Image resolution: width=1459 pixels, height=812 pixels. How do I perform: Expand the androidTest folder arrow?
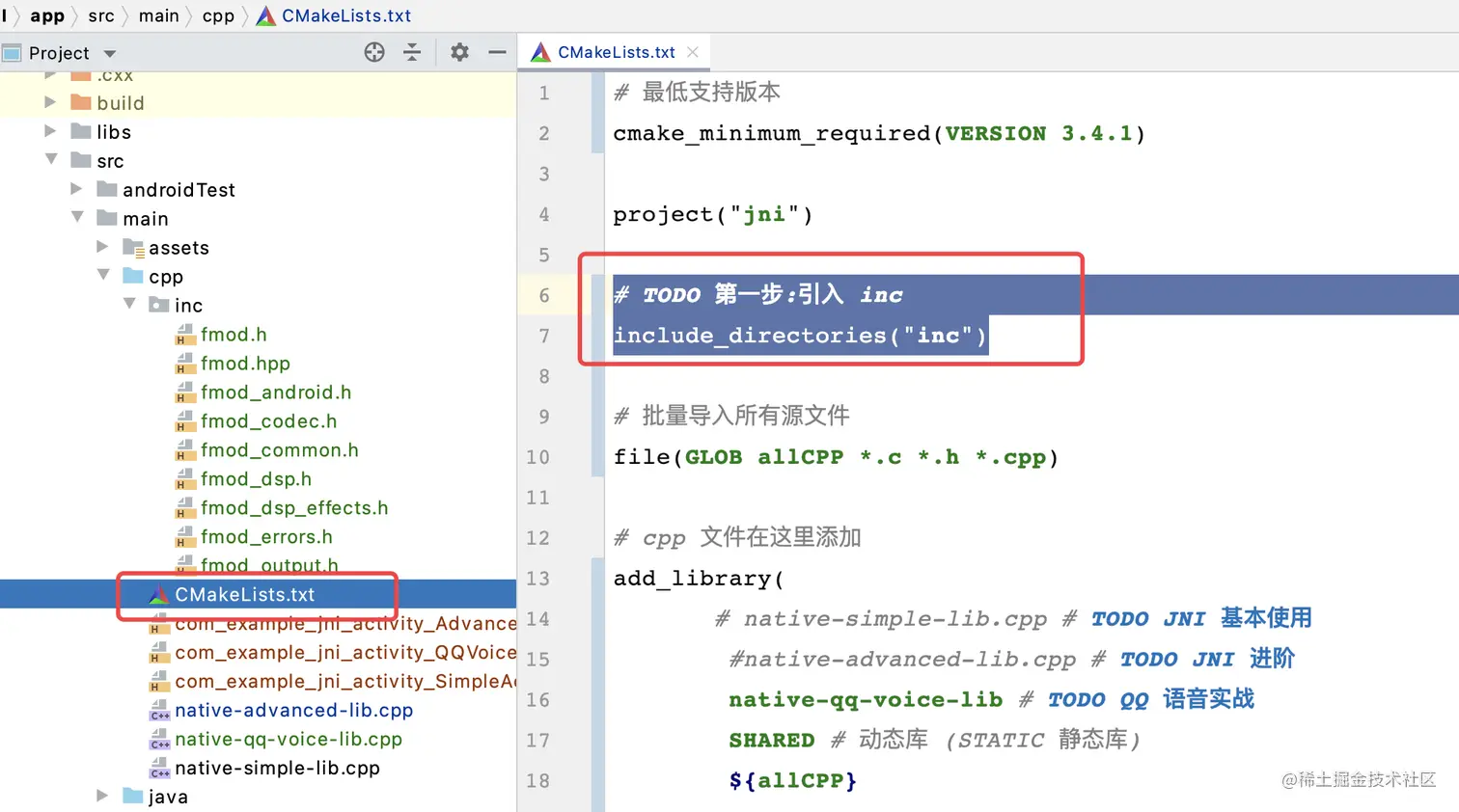[x=76, y=188]
